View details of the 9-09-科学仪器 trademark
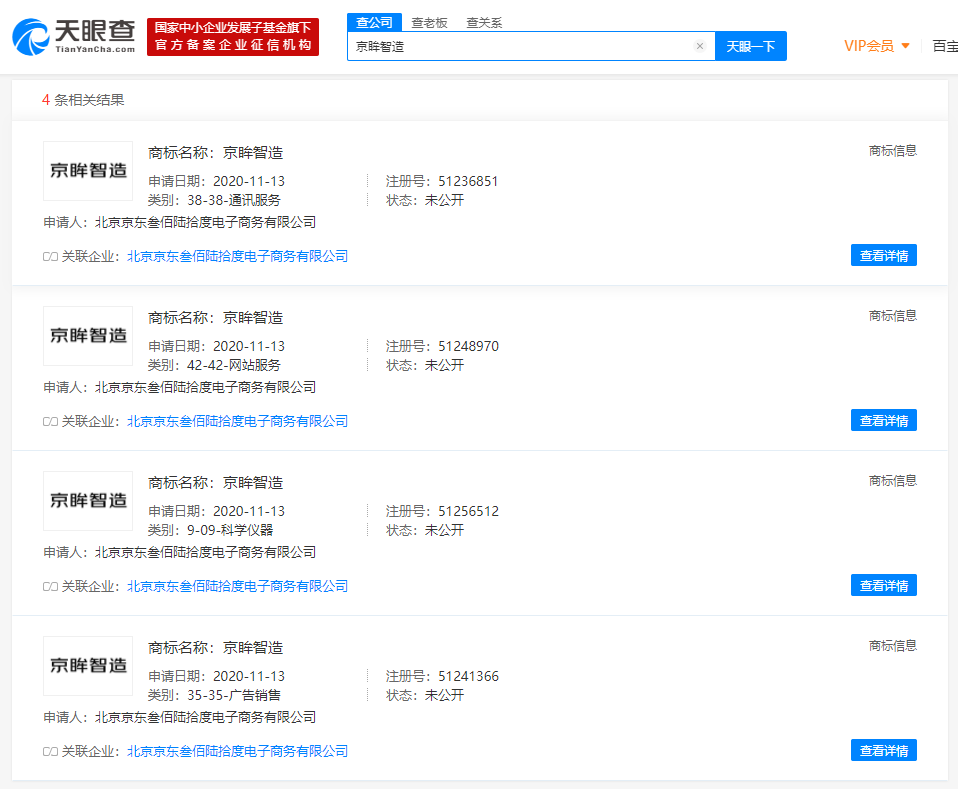The height and width of the screenshot is (789, 958). pyautogui.click(x=883, y=585)
